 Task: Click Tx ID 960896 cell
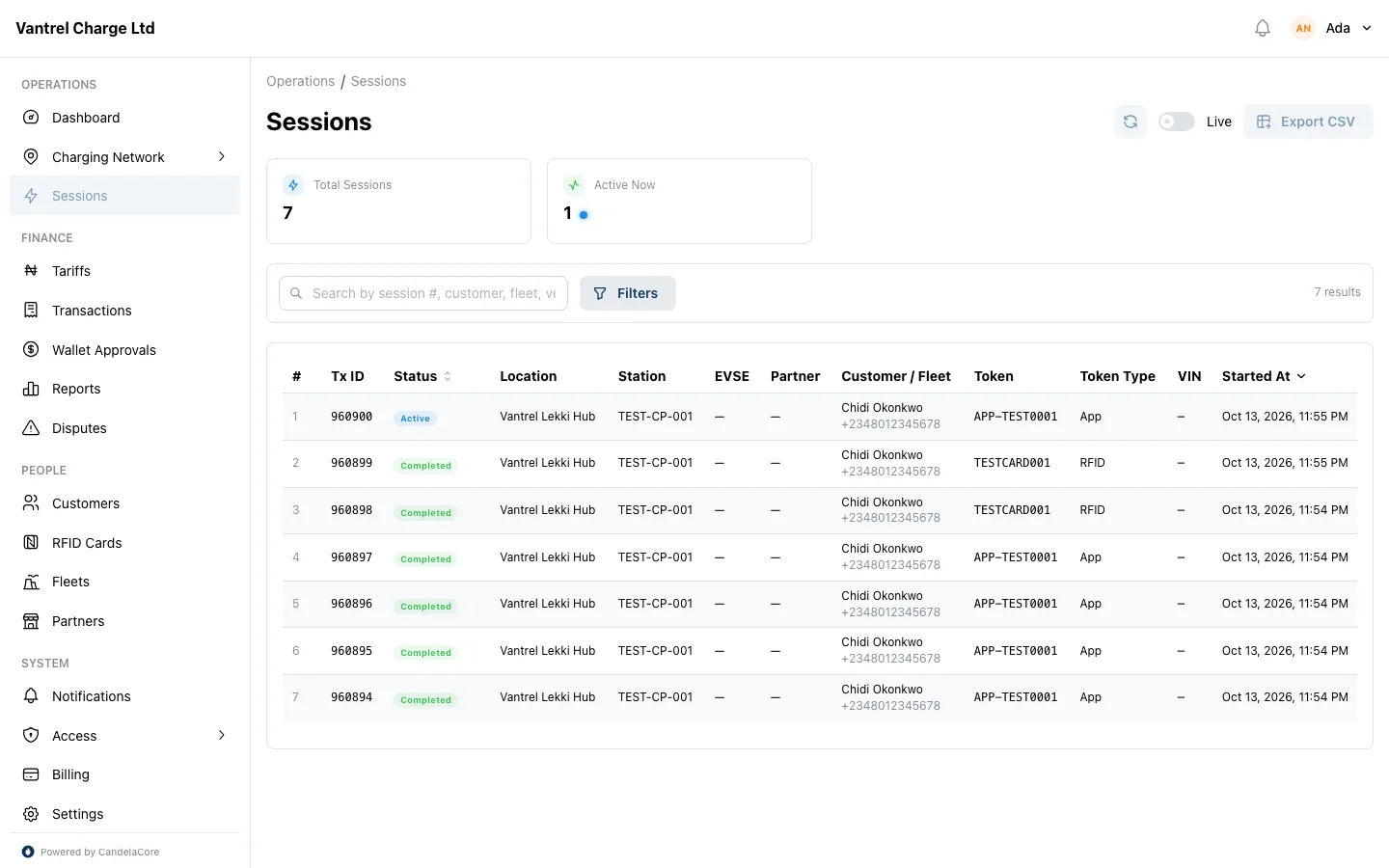(351, 604)
